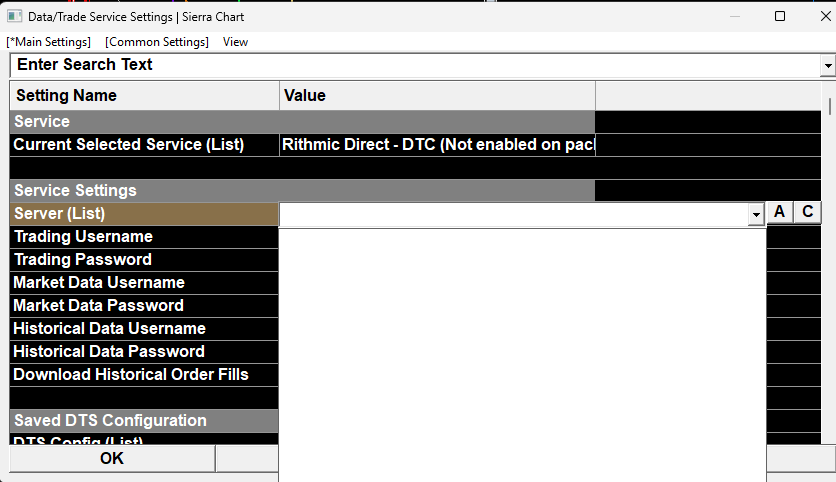Viewport: 836px width, 482px height.
Task: Open the Rithmic Direct - DTC service value
Action: tap(437, 144)
